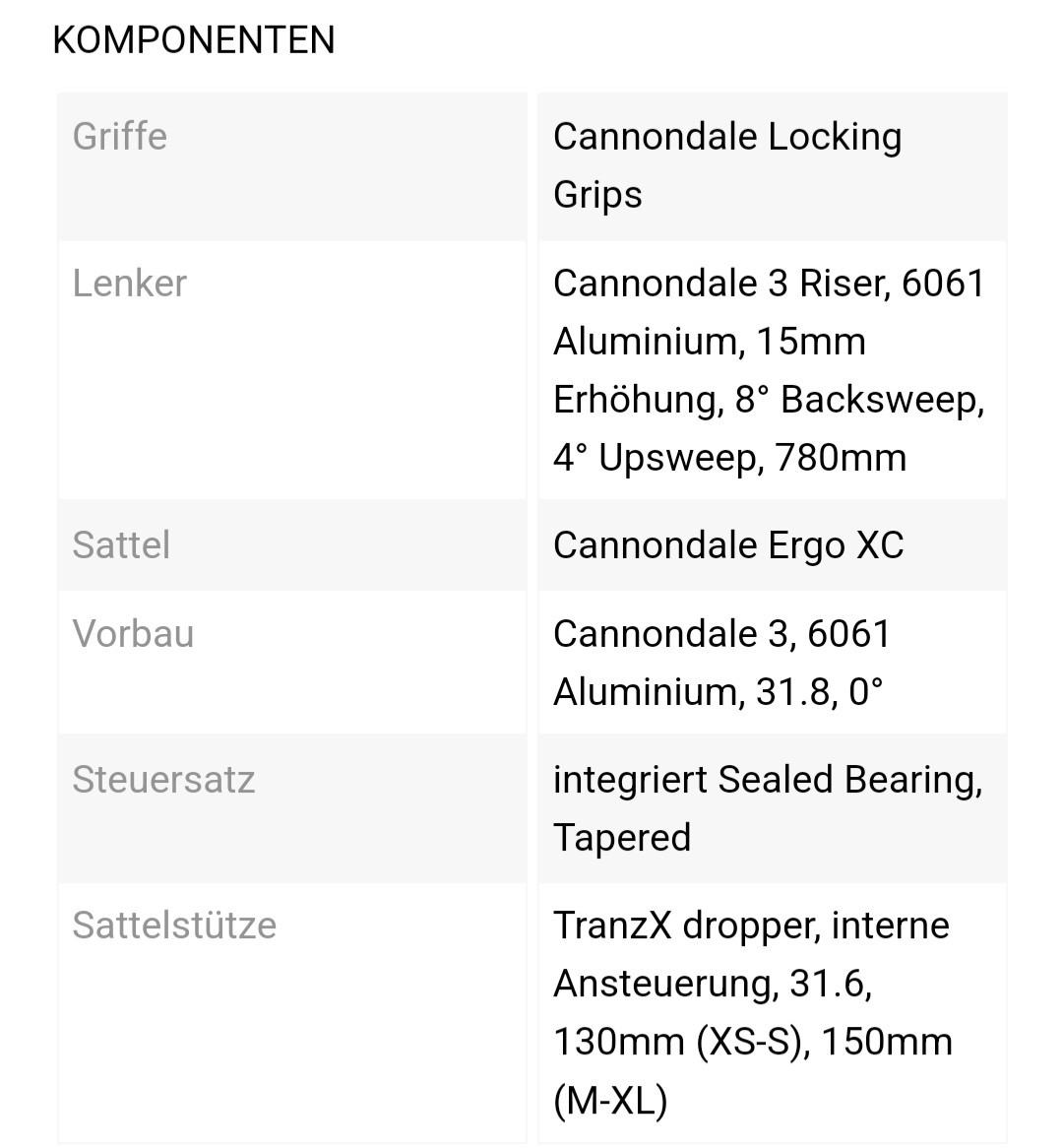The height and width of the screenshot is (1148, 1063).
Task: Select the word Tapered
Action: (x=622, y=837)
